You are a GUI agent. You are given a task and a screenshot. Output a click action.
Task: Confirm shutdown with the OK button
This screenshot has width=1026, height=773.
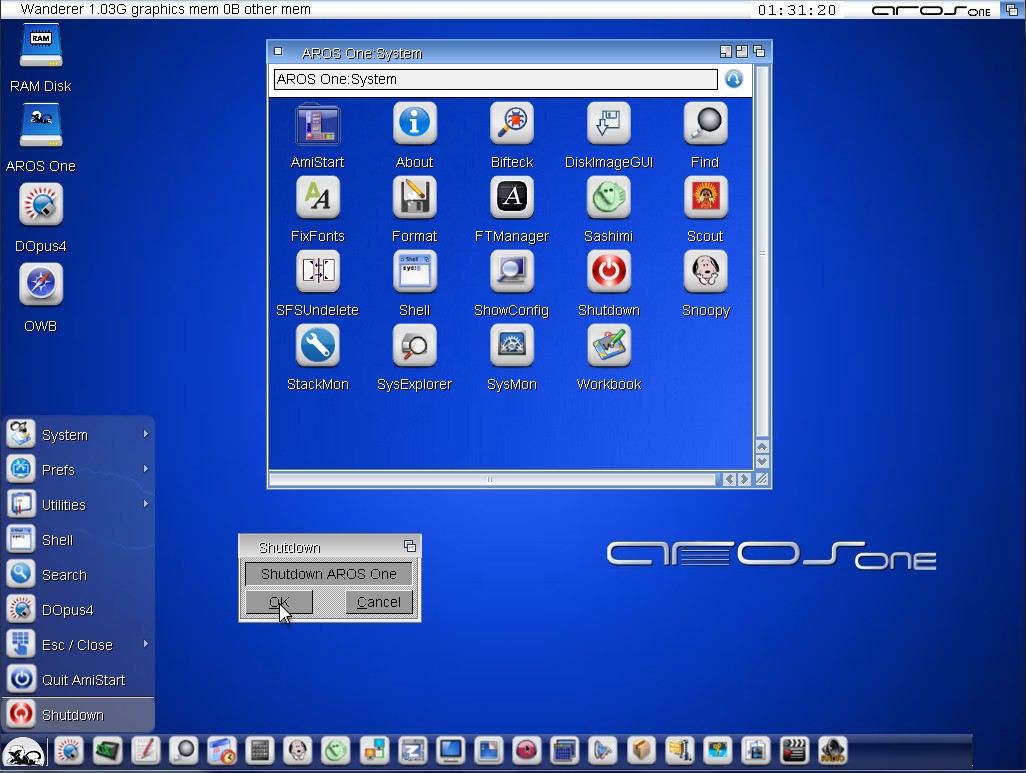(279, 602)
